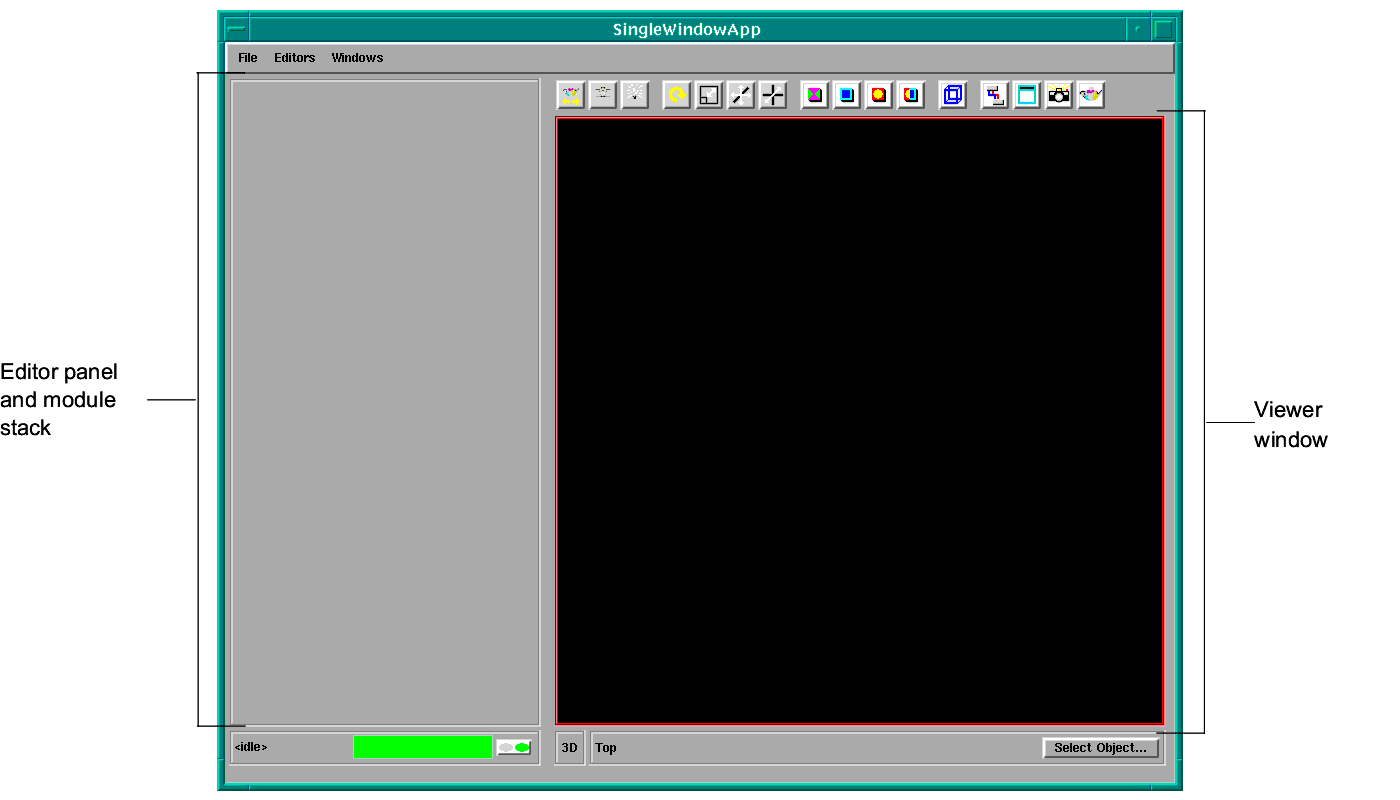Click the magenta and green square icon
This screenshot has height=800, width=1400.
[x=815, y=95]
